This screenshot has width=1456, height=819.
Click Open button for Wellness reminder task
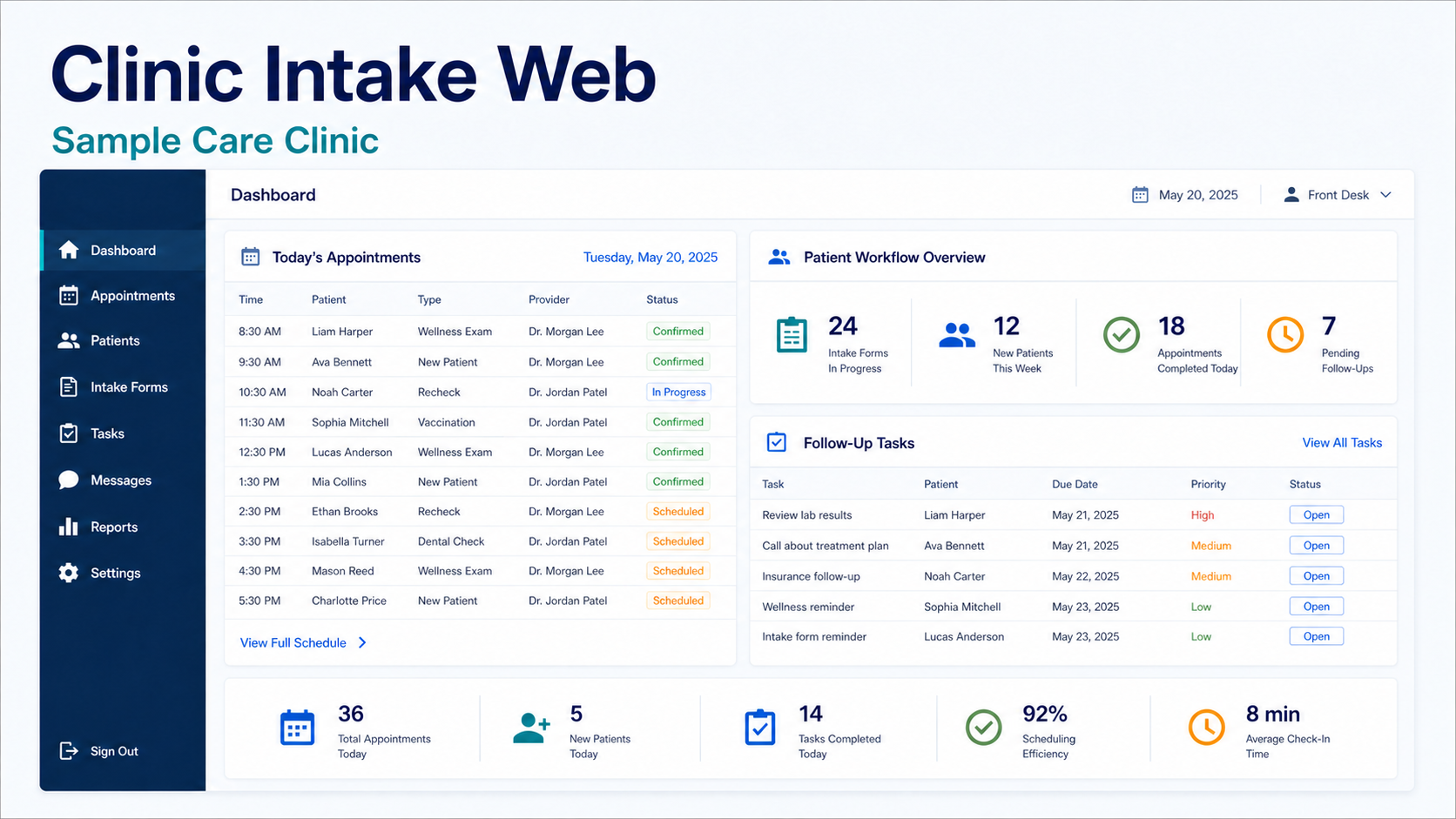pyautogui.click(x=1317, y=607)
